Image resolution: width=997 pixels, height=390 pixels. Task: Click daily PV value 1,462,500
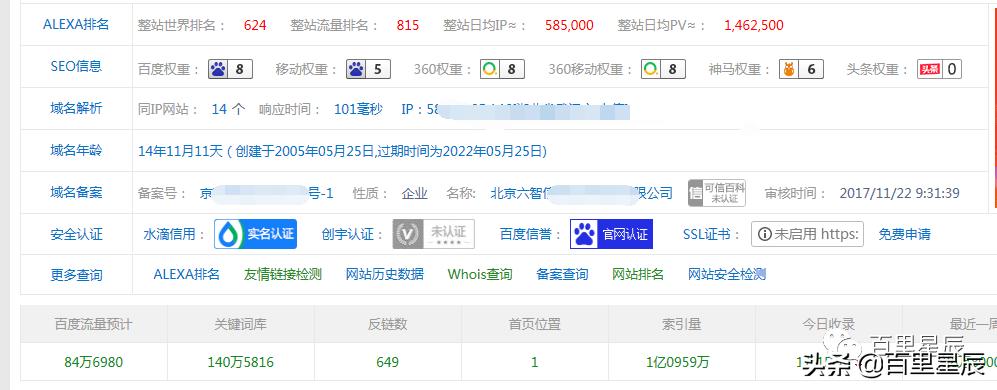pyautogui.click(x=754, y=25)
